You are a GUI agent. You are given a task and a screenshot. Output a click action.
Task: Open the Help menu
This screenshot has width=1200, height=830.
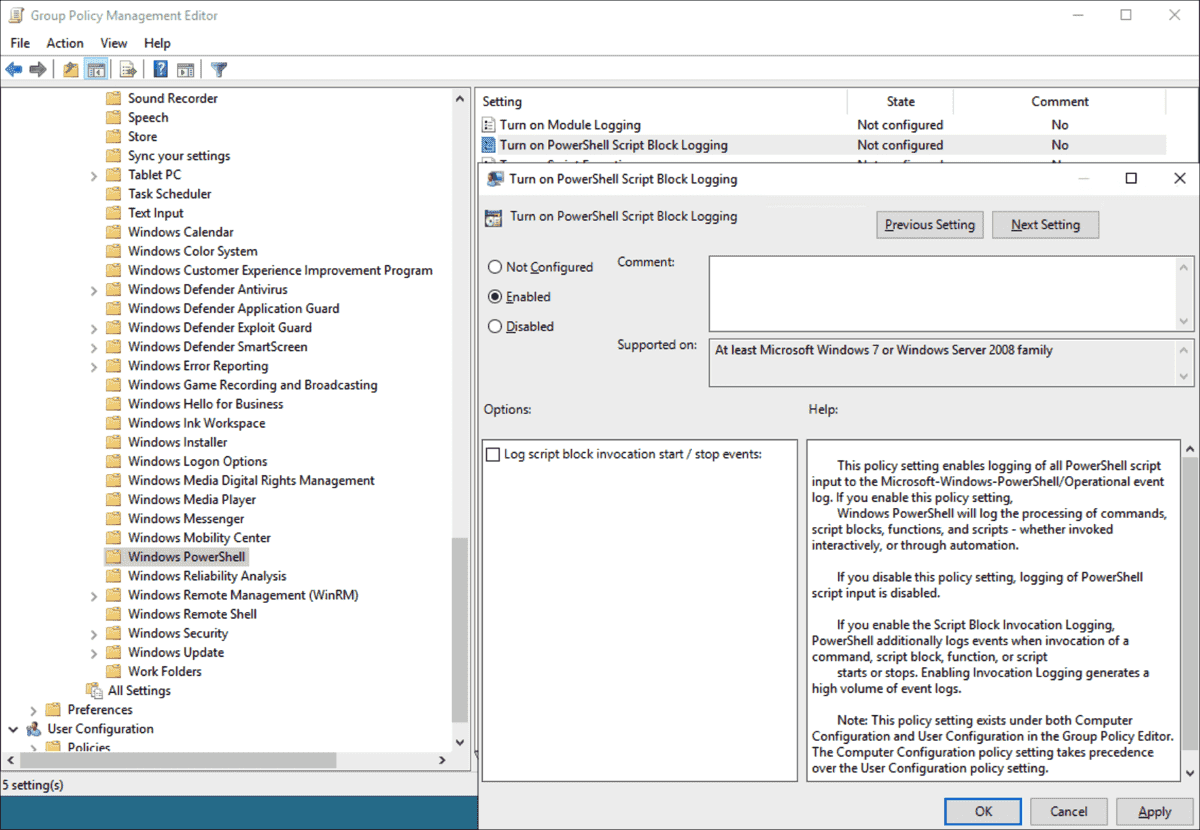(x=157, y=43)
